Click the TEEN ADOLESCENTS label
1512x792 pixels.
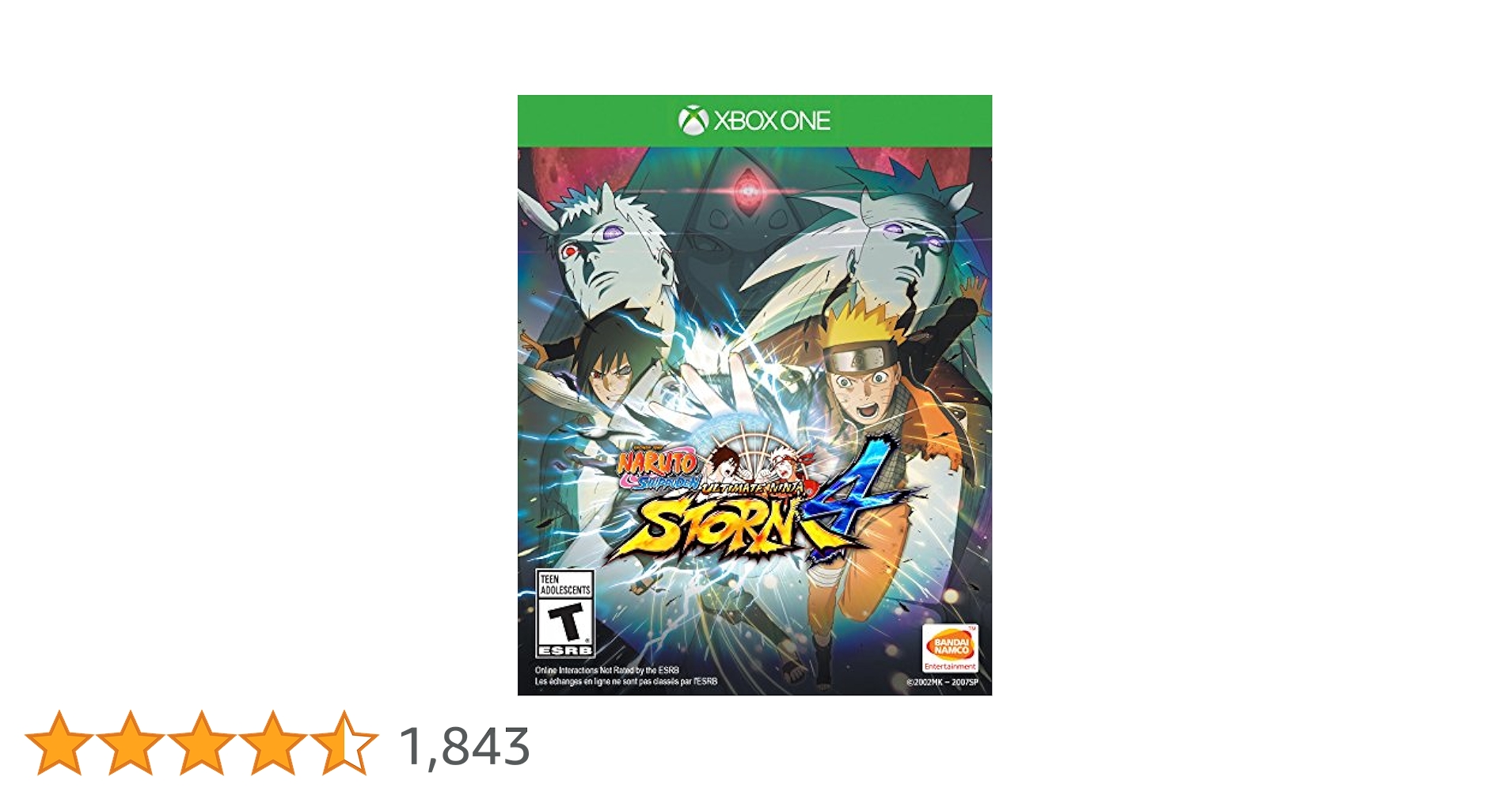point(565,584)
